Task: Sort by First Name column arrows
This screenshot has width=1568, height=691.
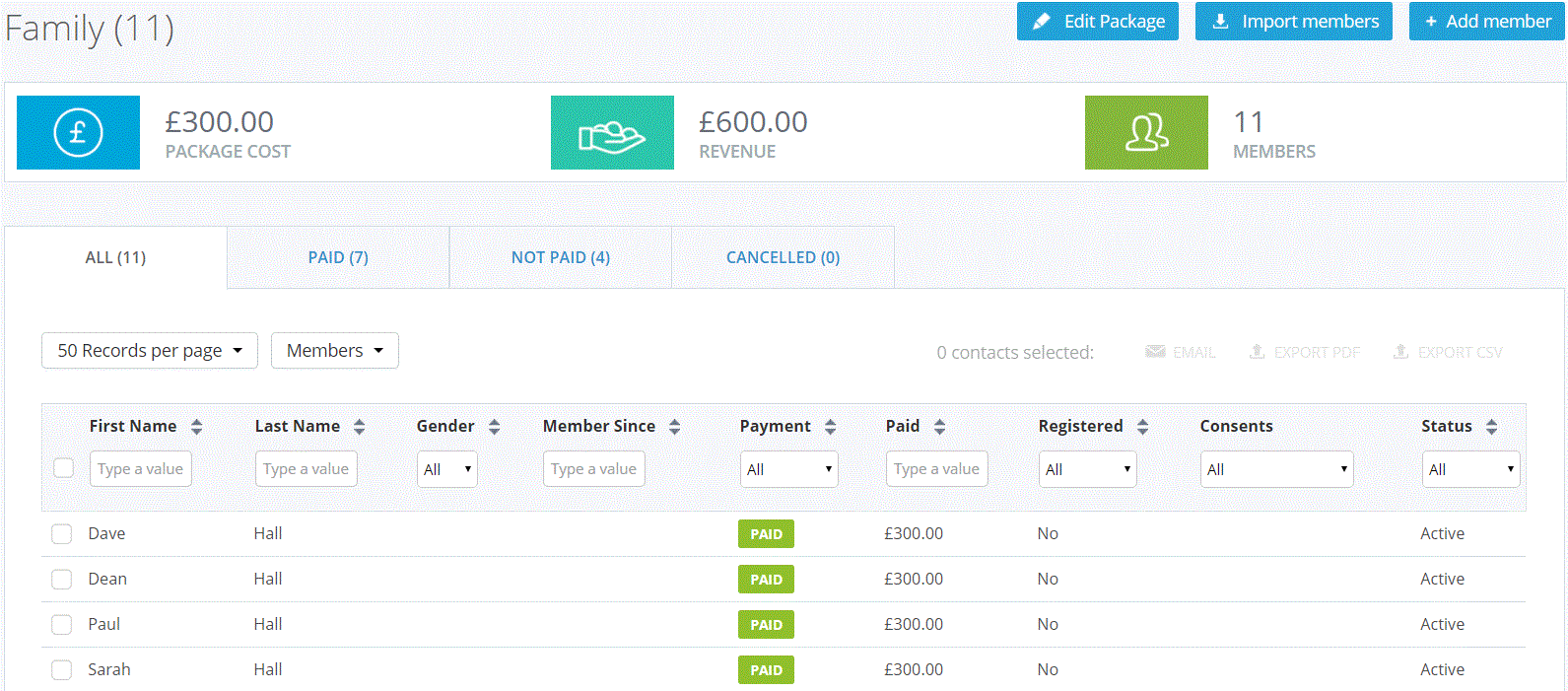Action: point(197,427)
